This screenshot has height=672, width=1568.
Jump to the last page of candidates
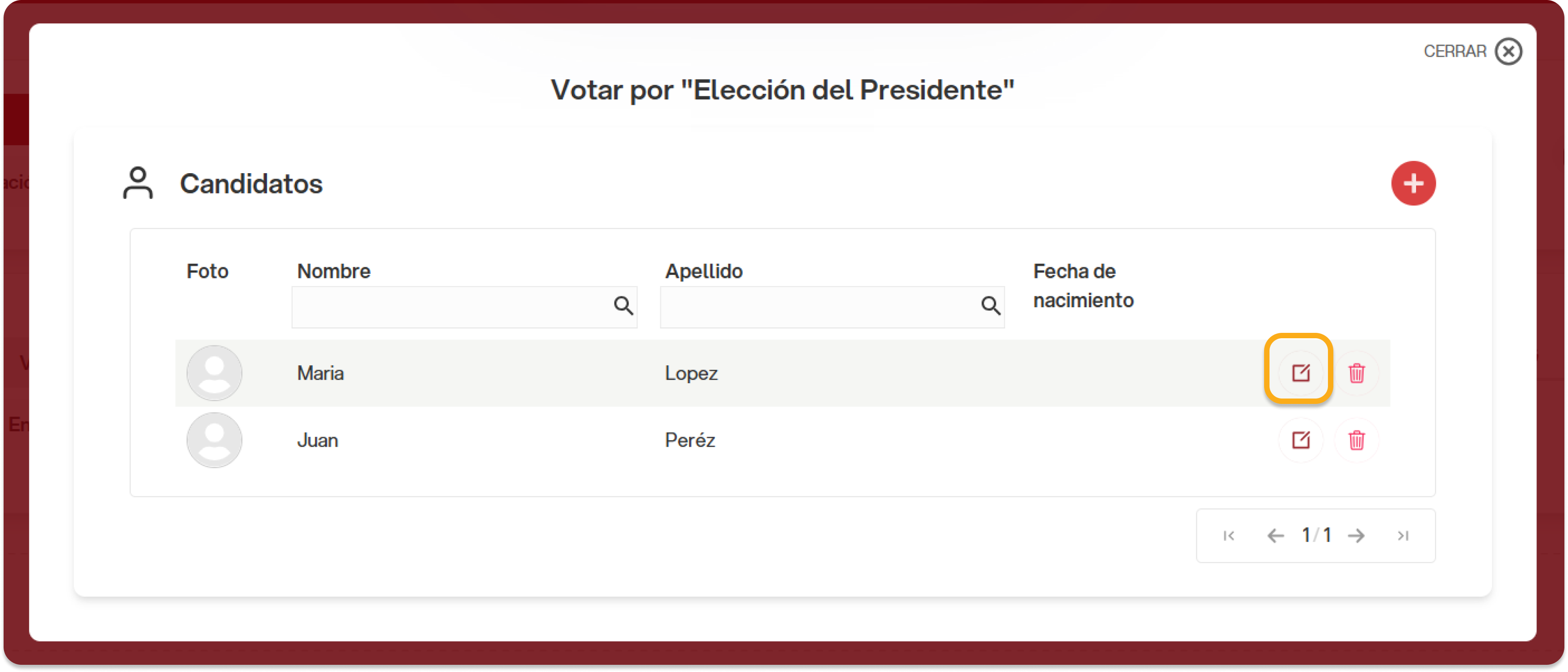[1403, 536]
